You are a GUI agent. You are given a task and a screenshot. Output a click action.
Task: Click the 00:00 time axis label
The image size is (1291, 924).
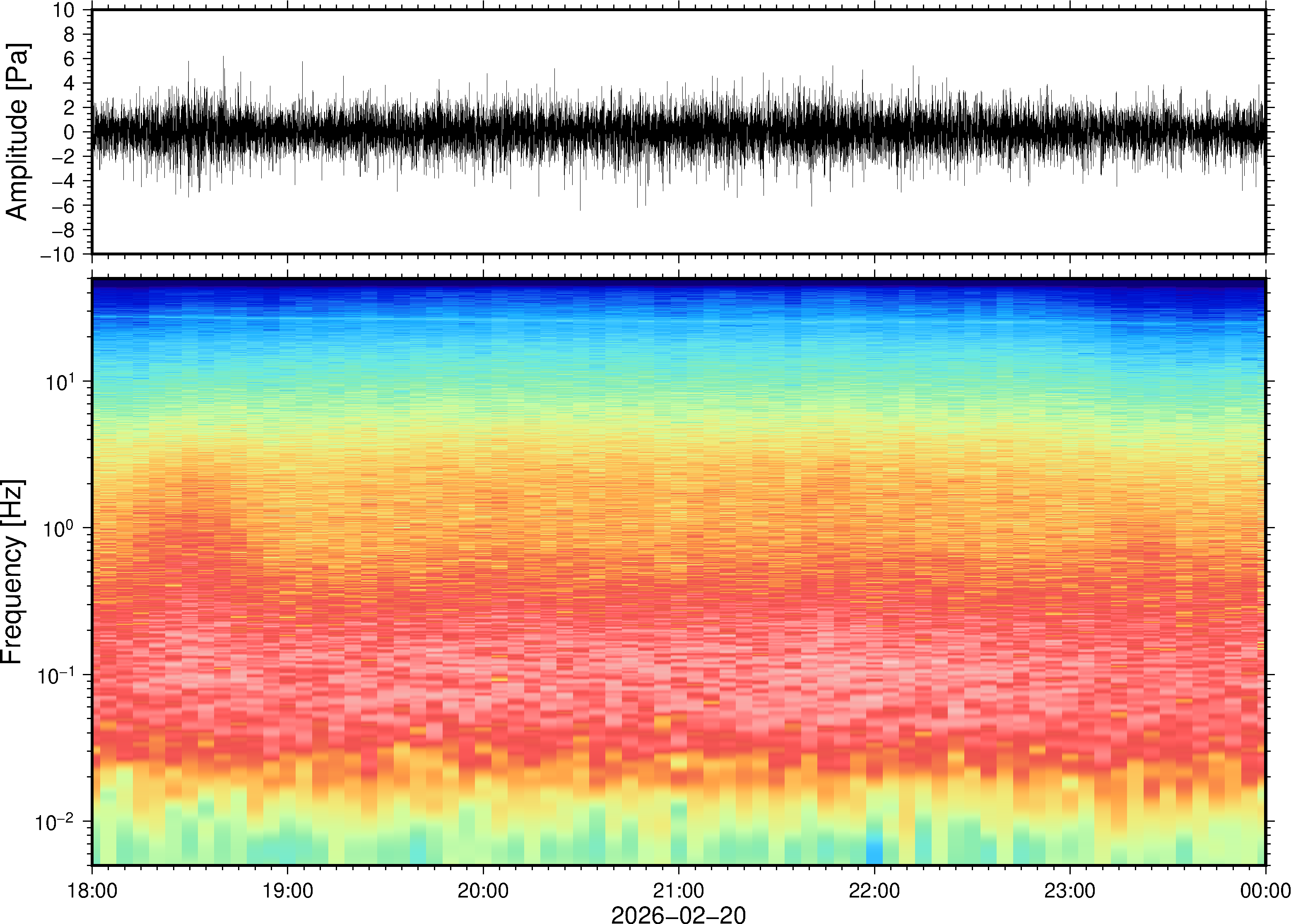[x=1265, y=890]
